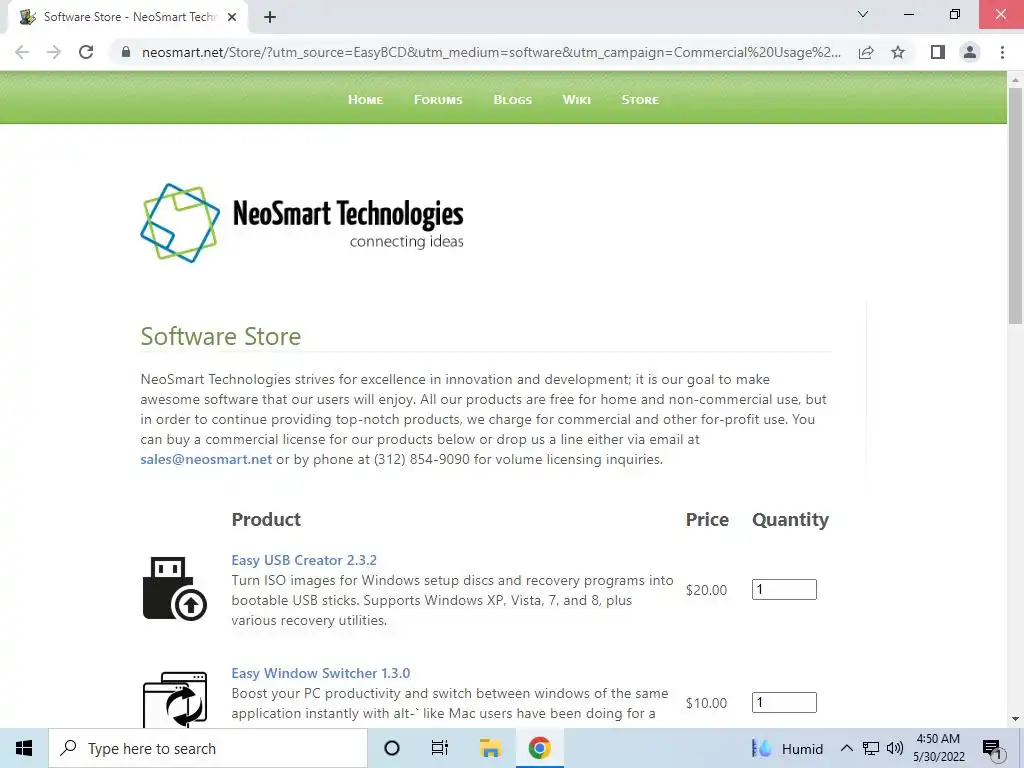Open the tab search chevron
This screenshot has width=1024, height=768.
[863, 14]
